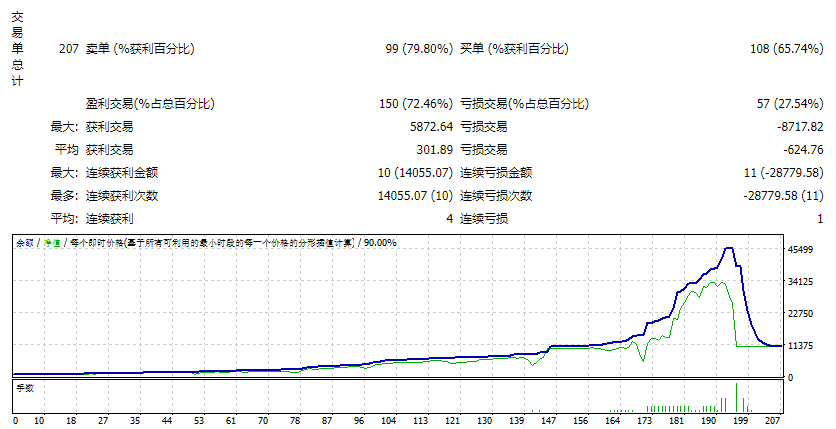Select the 连续获利金额 label
The width and height of the screenshot is (836, 429).
point(122,173)
